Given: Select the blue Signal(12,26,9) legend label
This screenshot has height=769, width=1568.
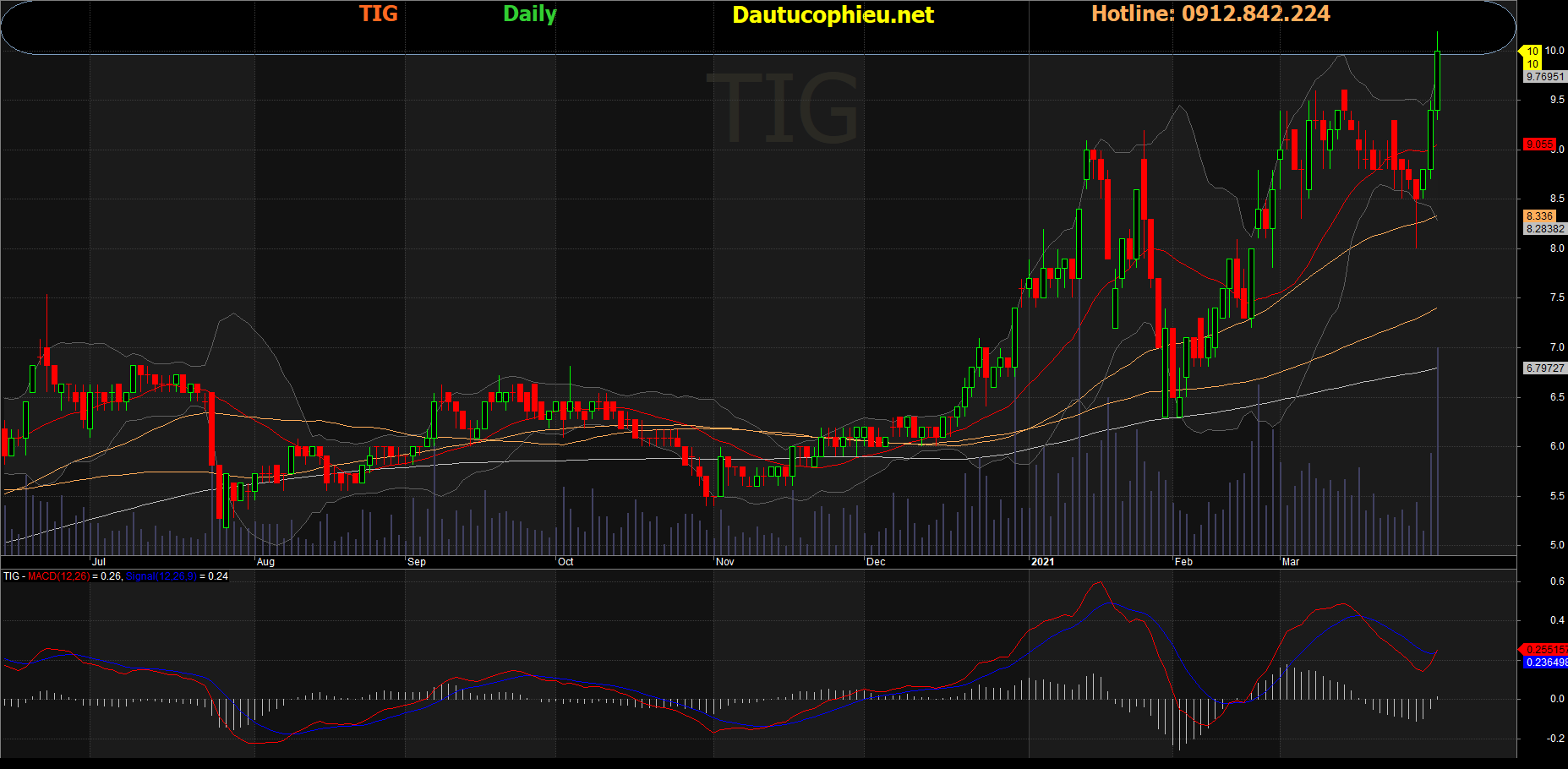Looking at the screenshot, I should click(161, 576).
